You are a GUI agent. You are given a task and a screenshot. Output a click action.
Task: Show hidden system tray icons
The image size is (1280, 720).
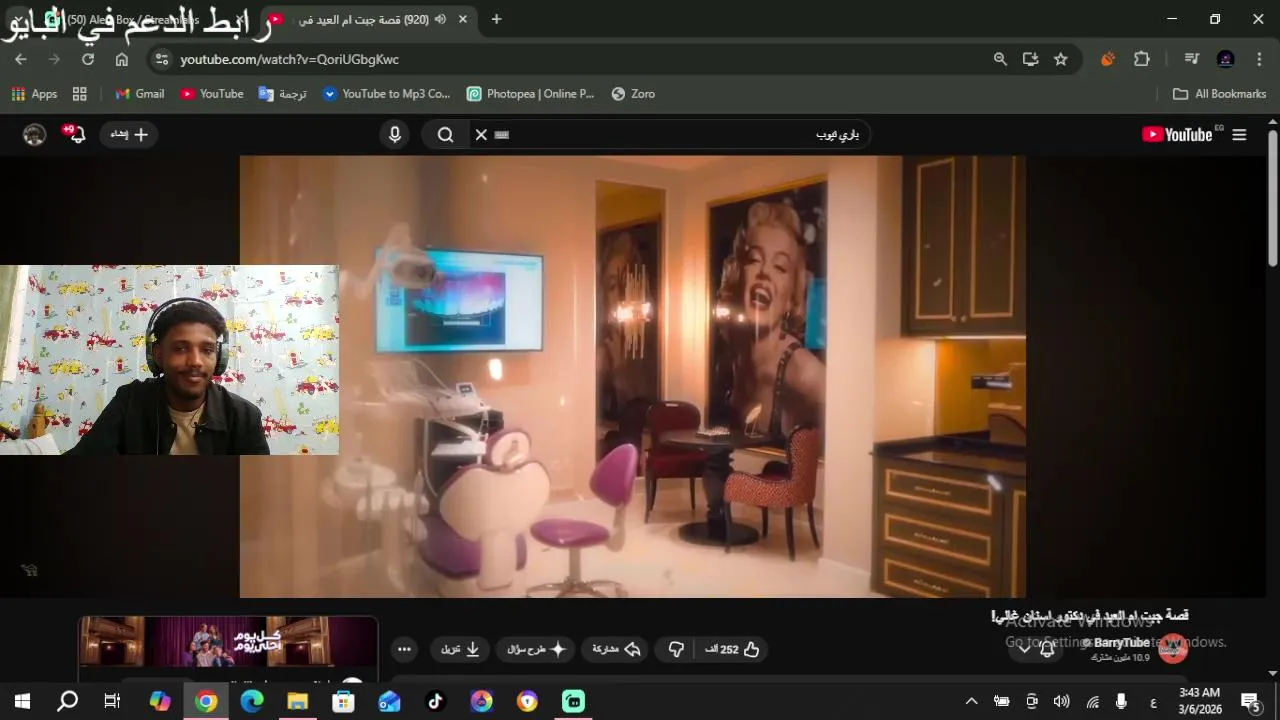click(x=971, y=701)
